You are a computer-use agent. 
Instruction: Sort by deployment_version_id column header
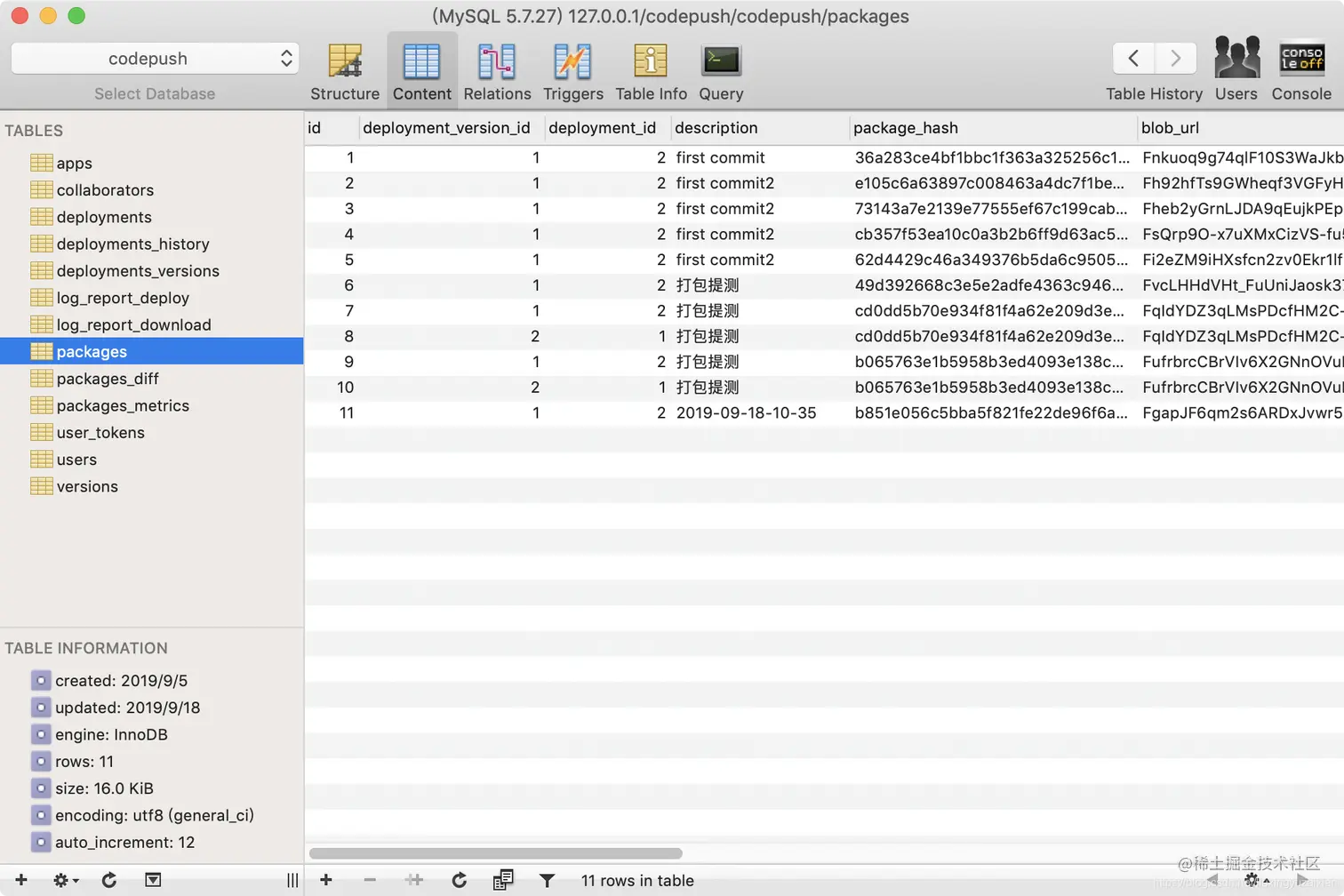[x=452, y=128]
